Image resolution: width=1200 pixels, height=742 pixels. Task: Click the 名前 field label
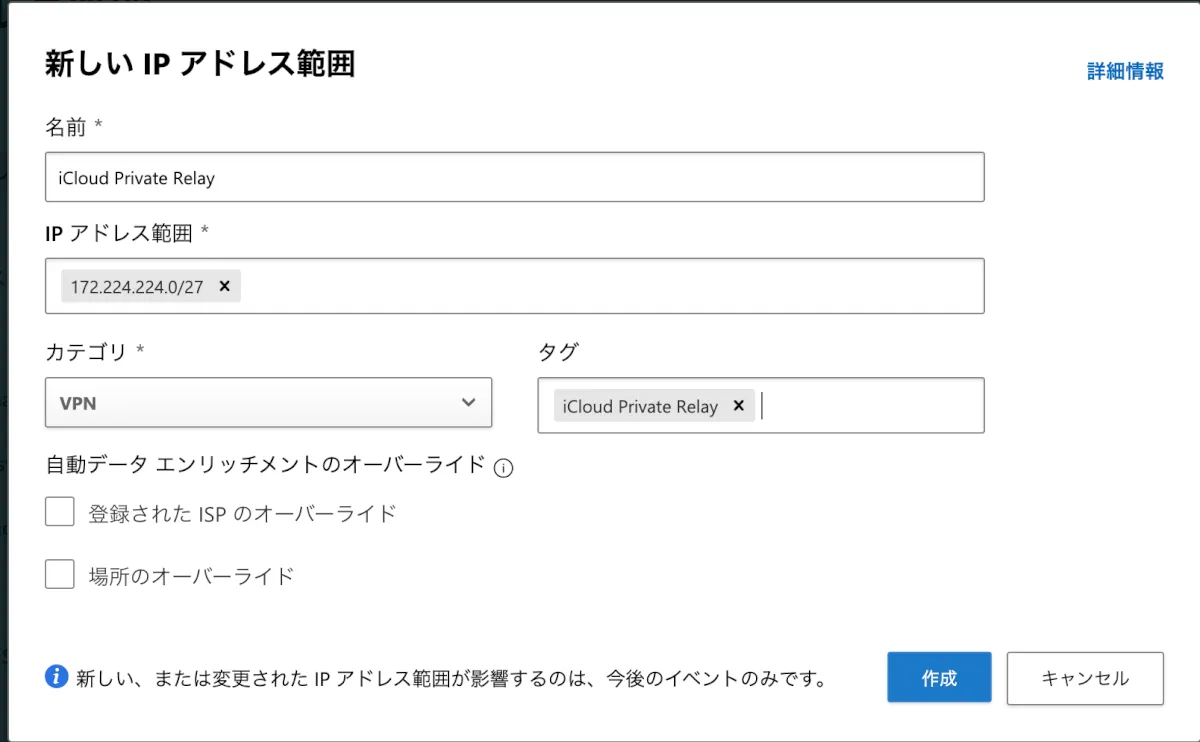(x=67, y=126)
